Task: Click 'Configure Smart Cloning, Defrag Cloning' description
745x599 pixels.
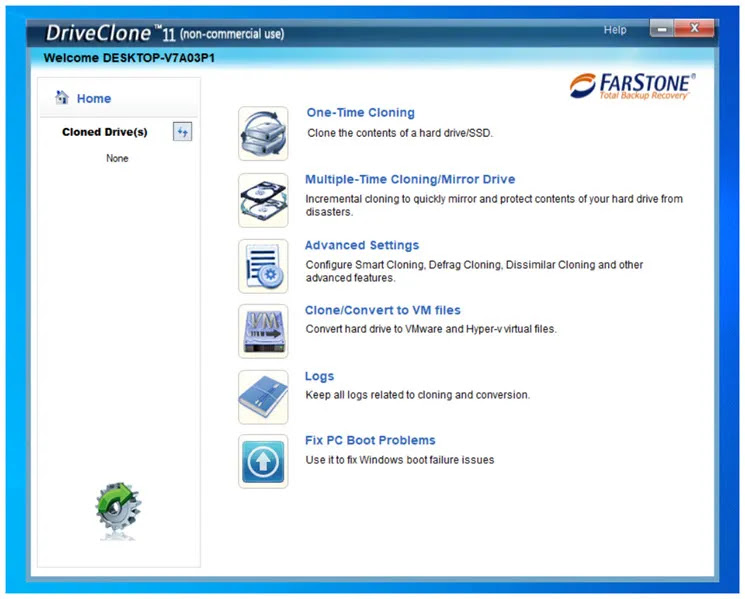Action: [474, 271]
